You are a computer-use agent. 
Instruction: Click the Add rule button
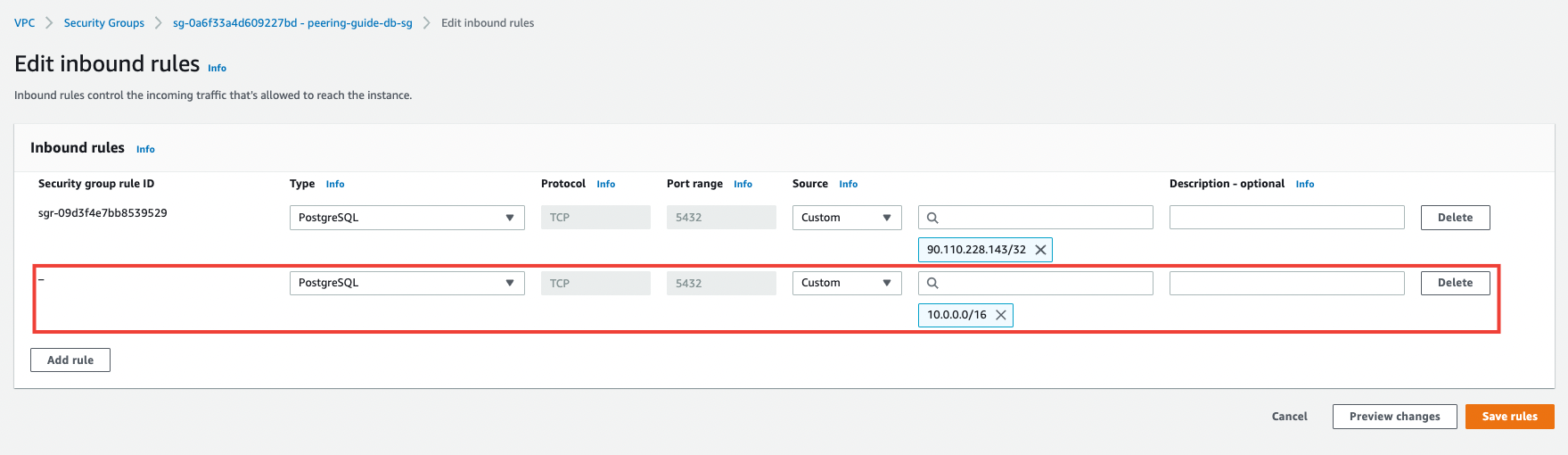click(x=70, y=360)
